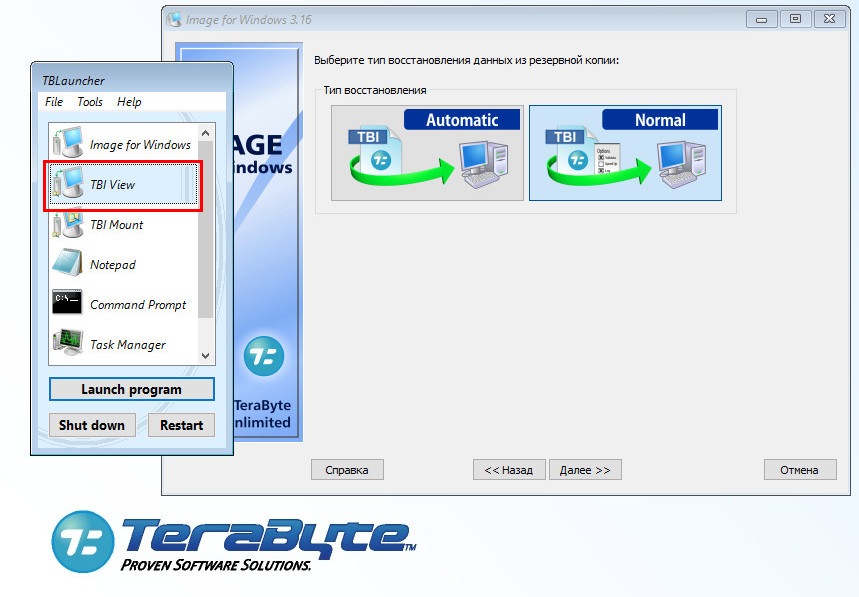Viewport: 859px width, 597px height.
Task: Cancel the wizard with Отмена
Action: (x=800, y=470)
